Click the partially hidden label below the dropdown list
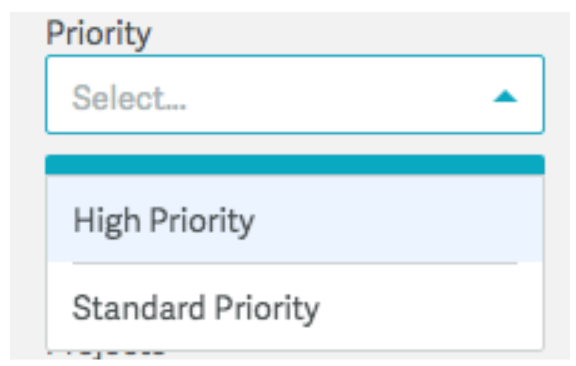 tap(107, 354)
